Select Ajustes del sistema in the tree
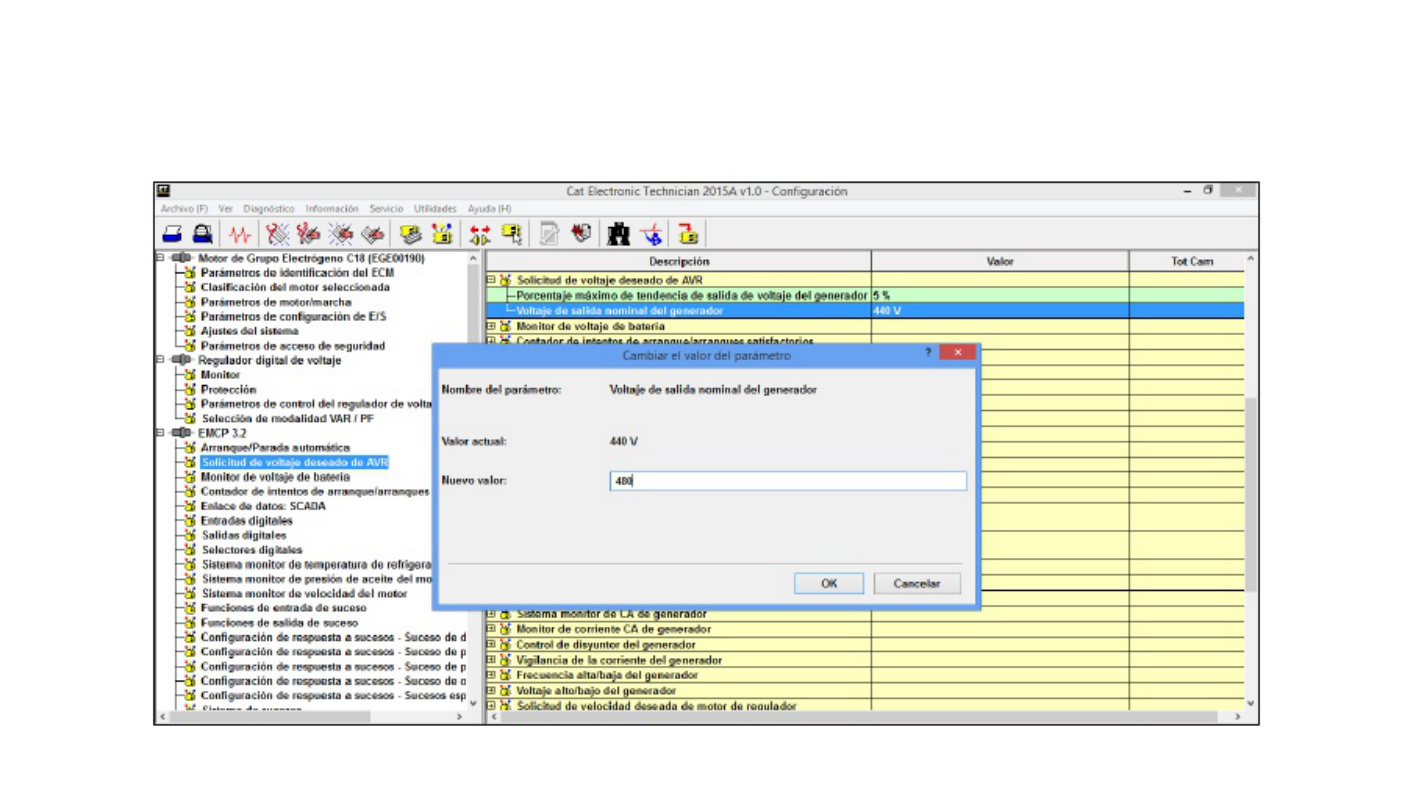This screenshot has height=796, width=1413. point(249,331)
